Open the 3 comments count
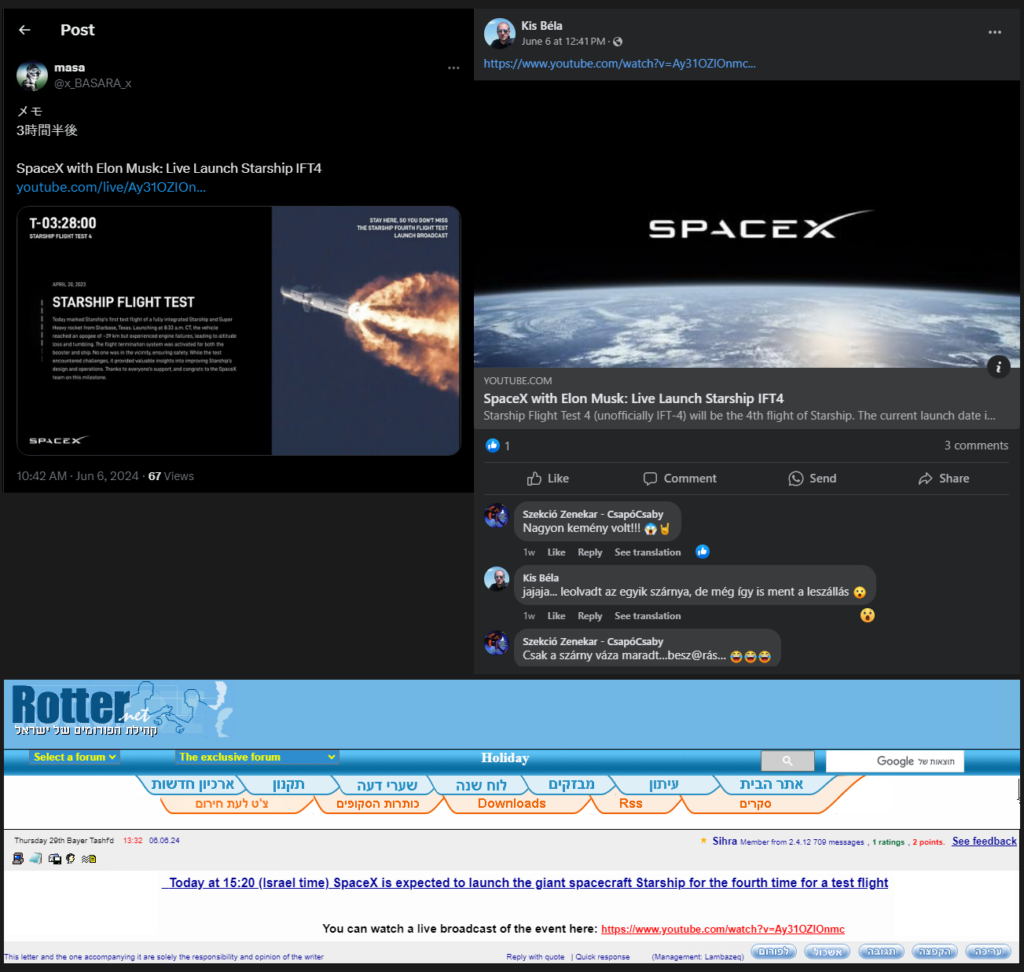1024x972 pixels. [976, 446]
